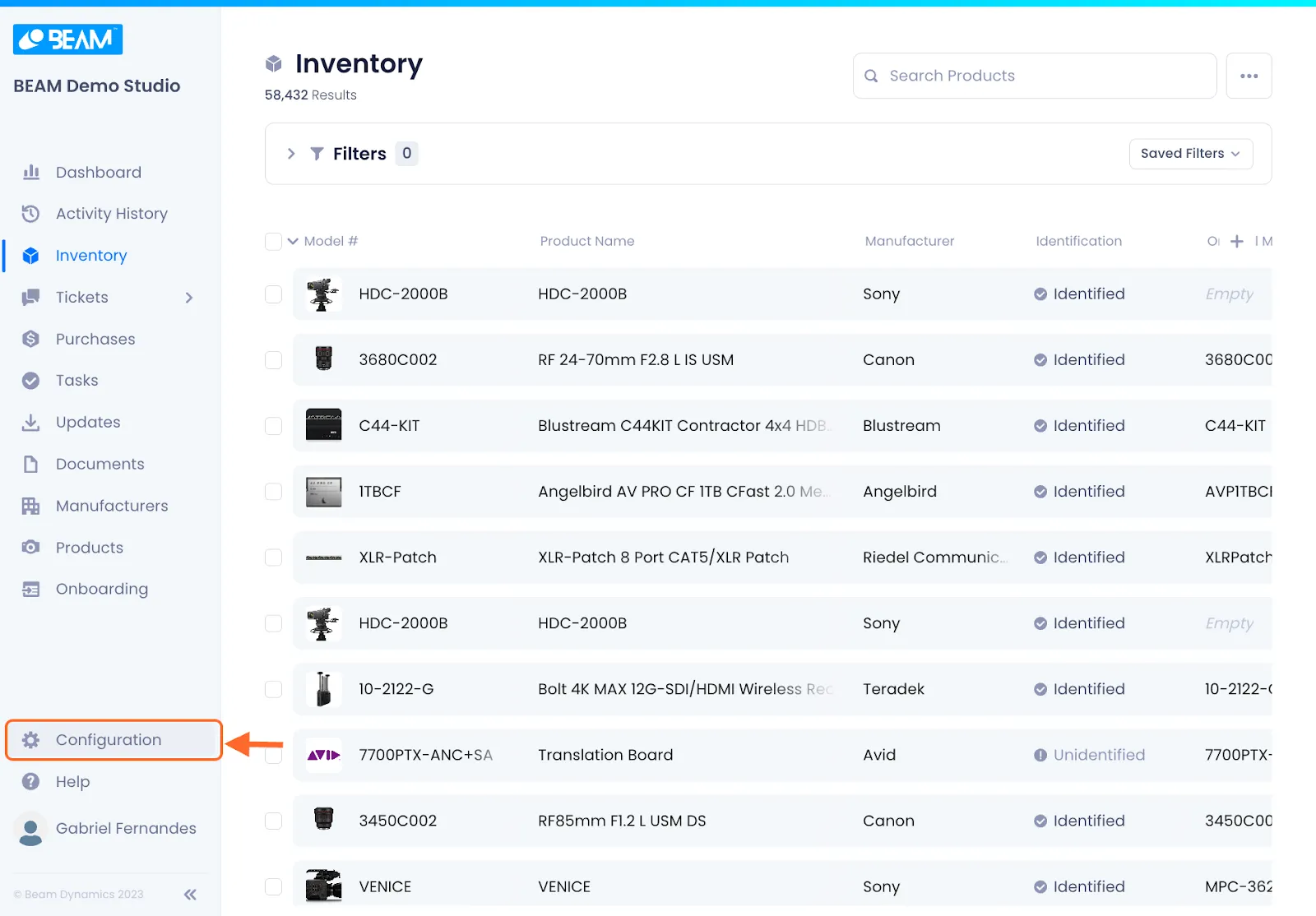Click the Unidentified warning icon for 7700PTX-ANC+SA
This screenshot has width=1316, height=916.
point(1040,755)
